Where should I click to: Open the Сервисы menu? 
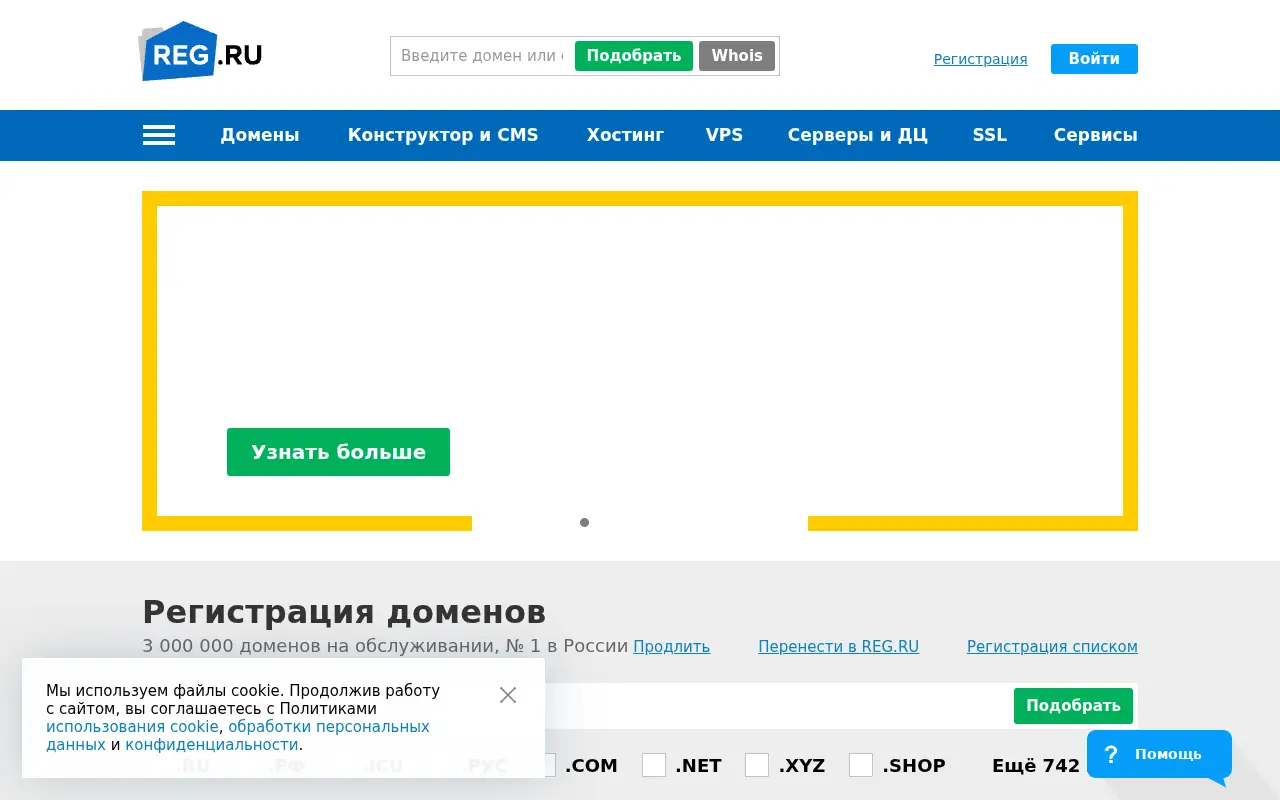pos(1095,135)
